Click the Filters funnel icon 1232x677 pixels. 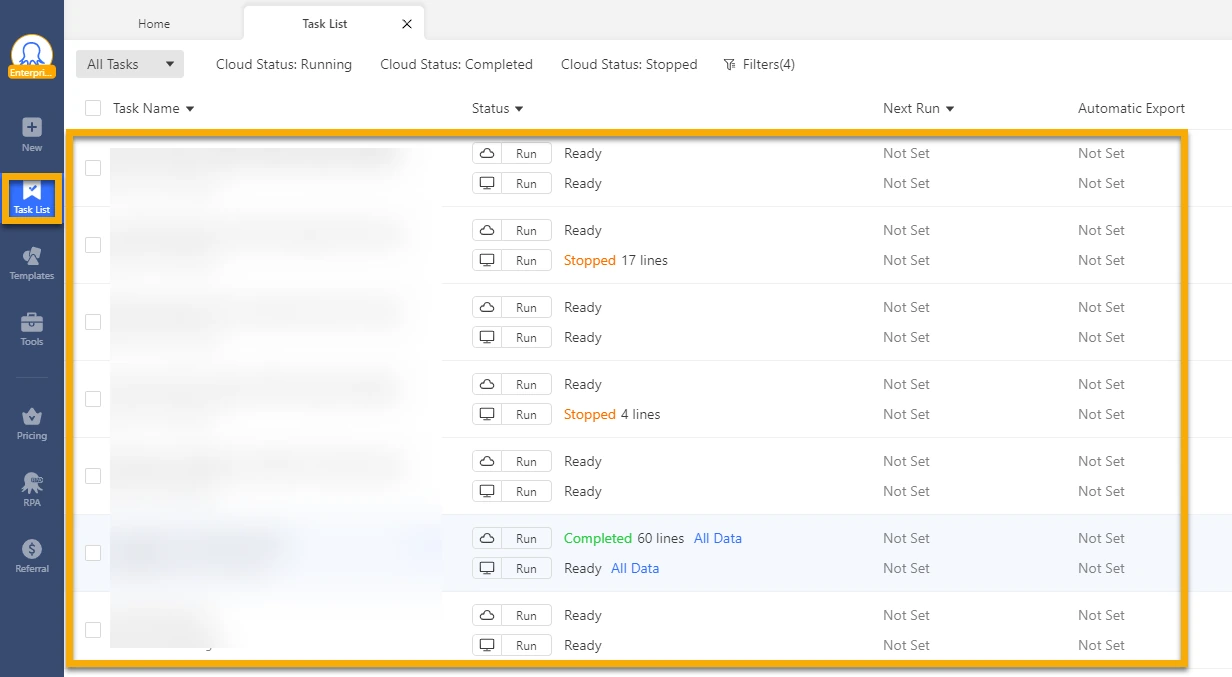click(x=730, y=64)
